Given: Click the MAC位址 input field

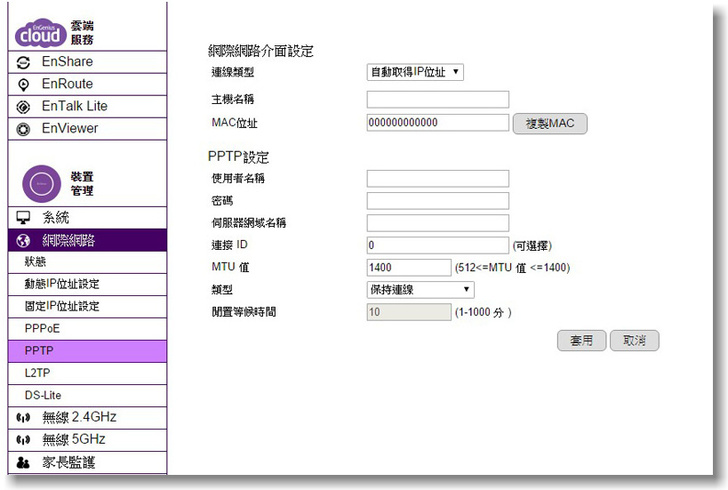Looking at the screenshot, I should pos(438,123).
